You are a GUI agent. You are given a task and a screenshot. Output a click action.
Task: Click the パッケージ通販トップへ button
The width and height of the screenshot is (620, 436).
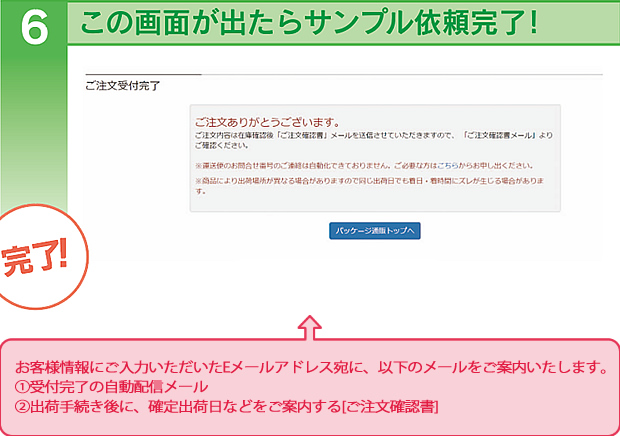tap(374, 231)
